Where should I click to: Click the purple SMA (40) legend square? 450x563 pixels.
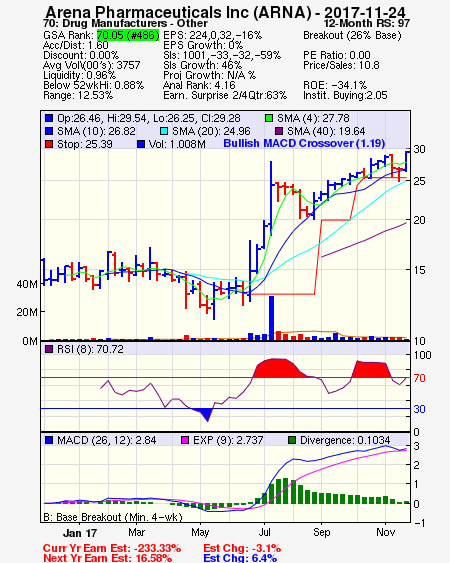click(279, 131)
